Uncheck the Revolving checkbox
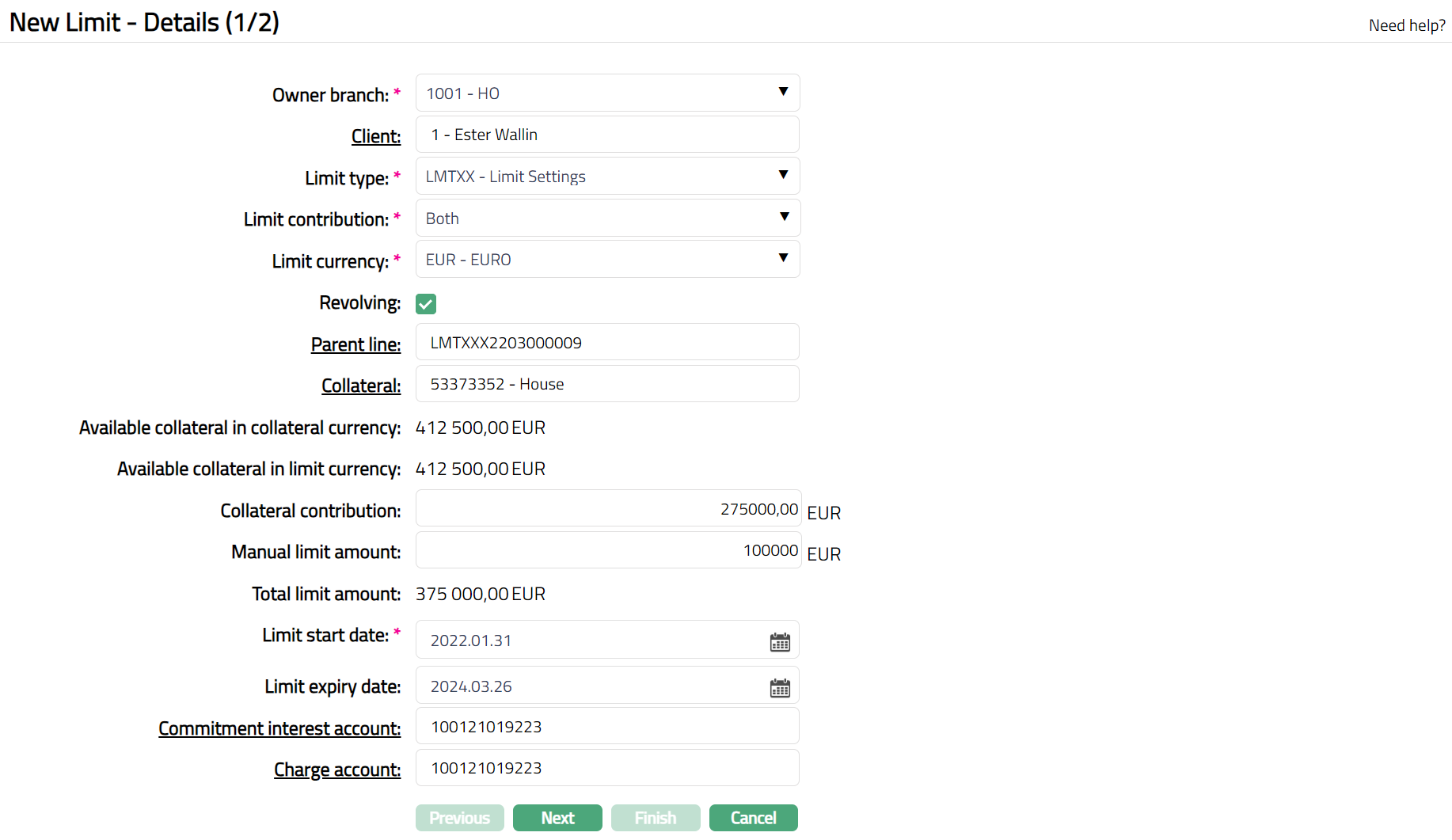This screenshot has height=840, width=1452. [426, 304]
